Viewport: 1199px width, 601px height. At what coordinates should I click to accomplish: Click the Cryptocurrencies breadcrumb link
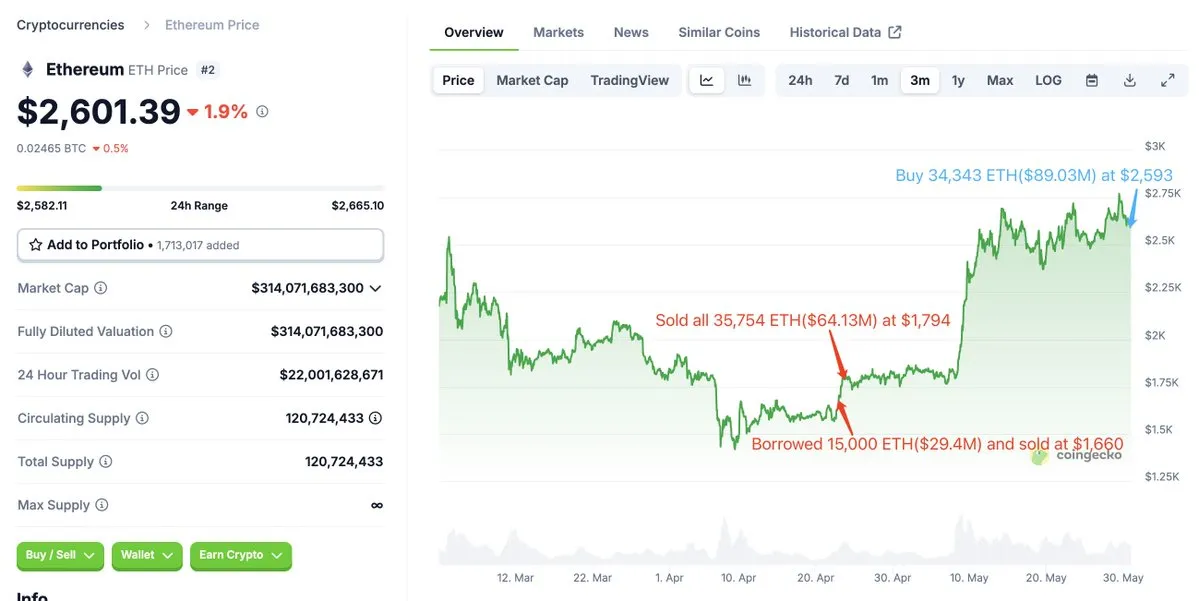pos(71,25)
